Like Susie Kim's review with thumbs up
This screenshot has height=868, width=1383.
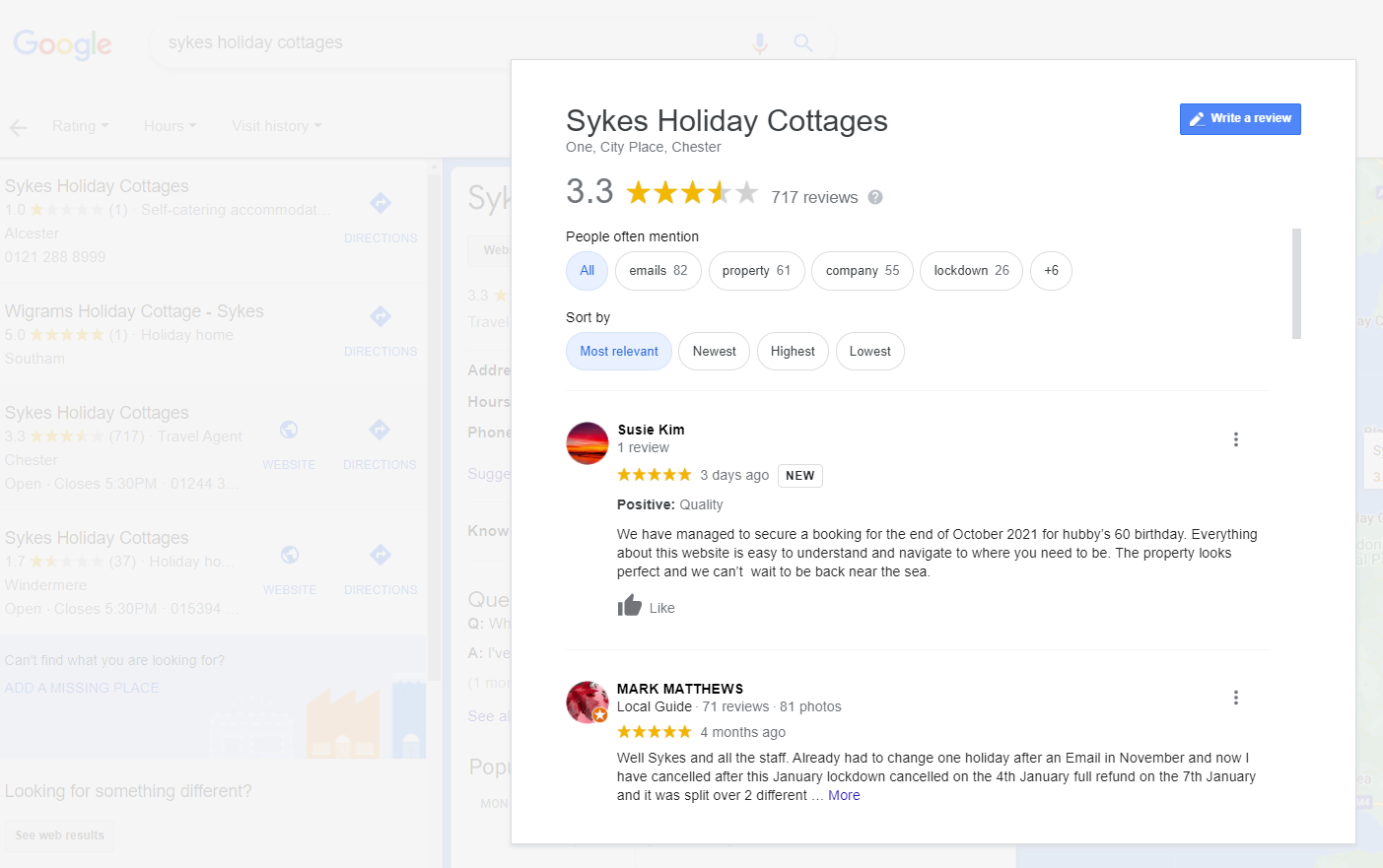click(630, 606)
